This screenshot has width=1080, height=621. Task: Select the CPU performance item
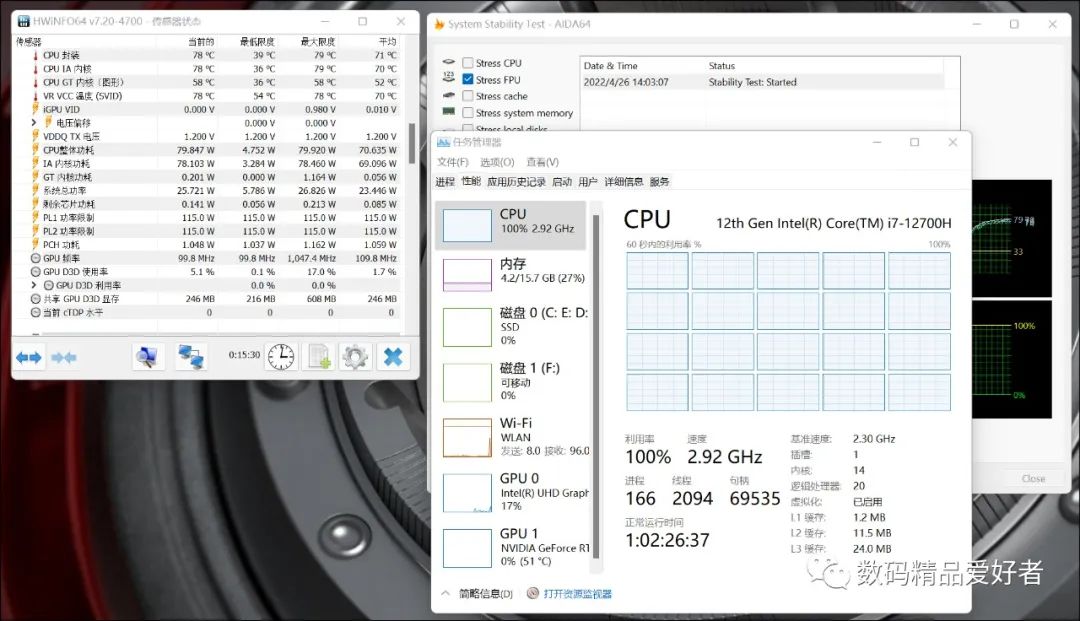coord(510,225)
